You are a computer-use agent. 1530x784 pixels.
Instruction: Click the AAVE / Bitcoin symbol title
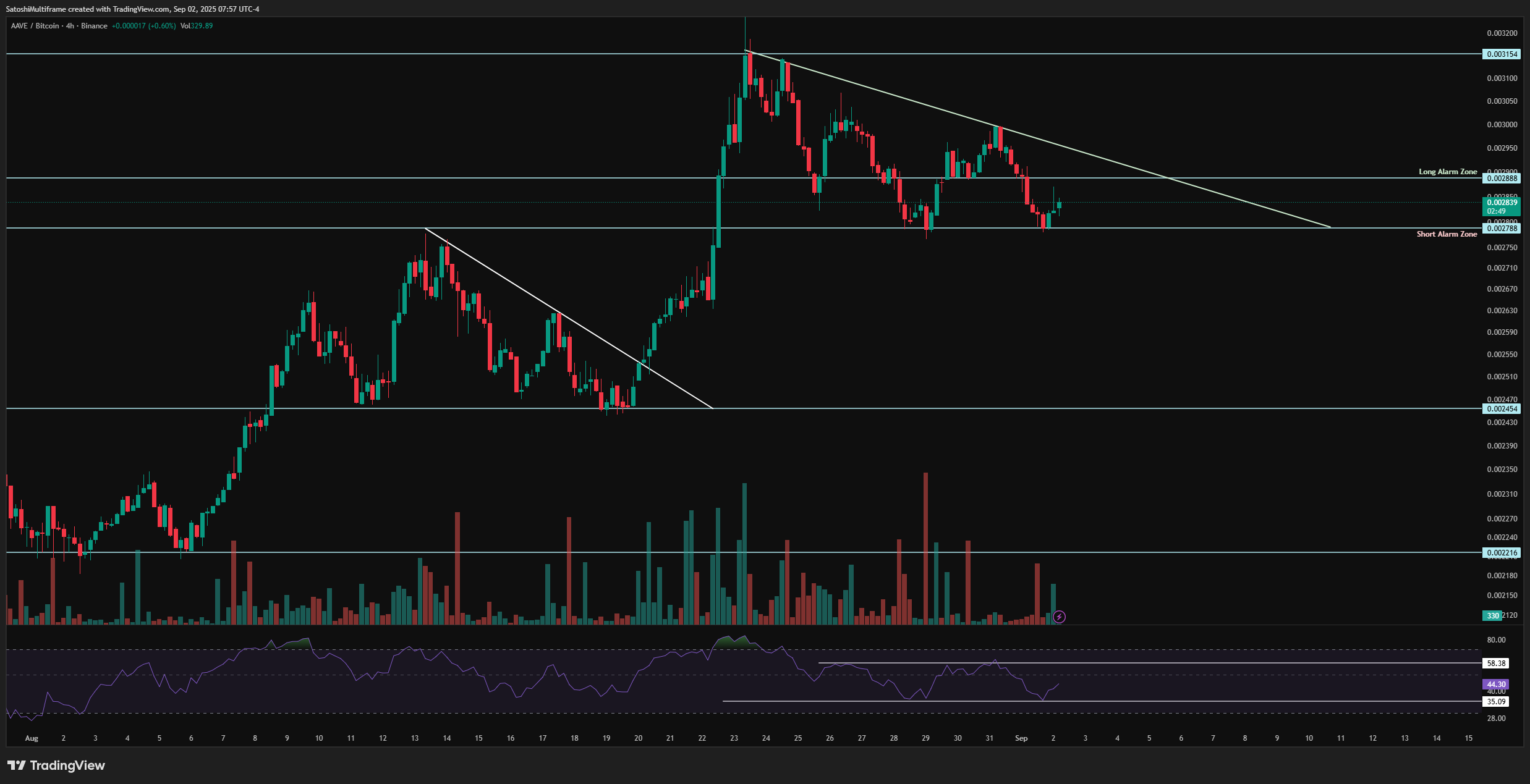pyautogui.click(x=35, y=26)
